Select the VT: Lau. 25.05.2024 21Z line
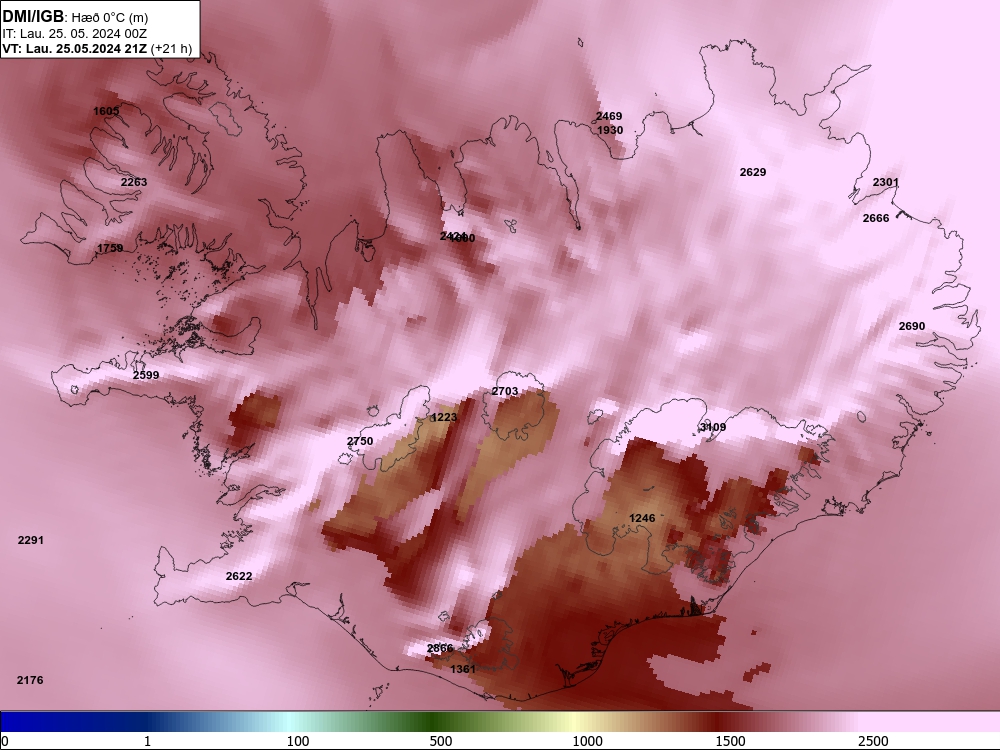The height and width of the screenshot is (750, 1000). point(97,48)
